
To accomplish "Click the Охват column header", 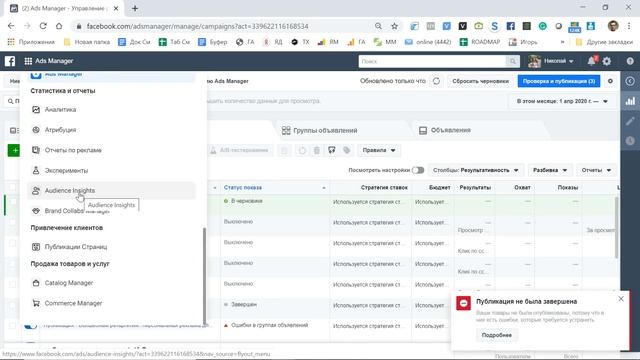I will (x=522, y=188).
